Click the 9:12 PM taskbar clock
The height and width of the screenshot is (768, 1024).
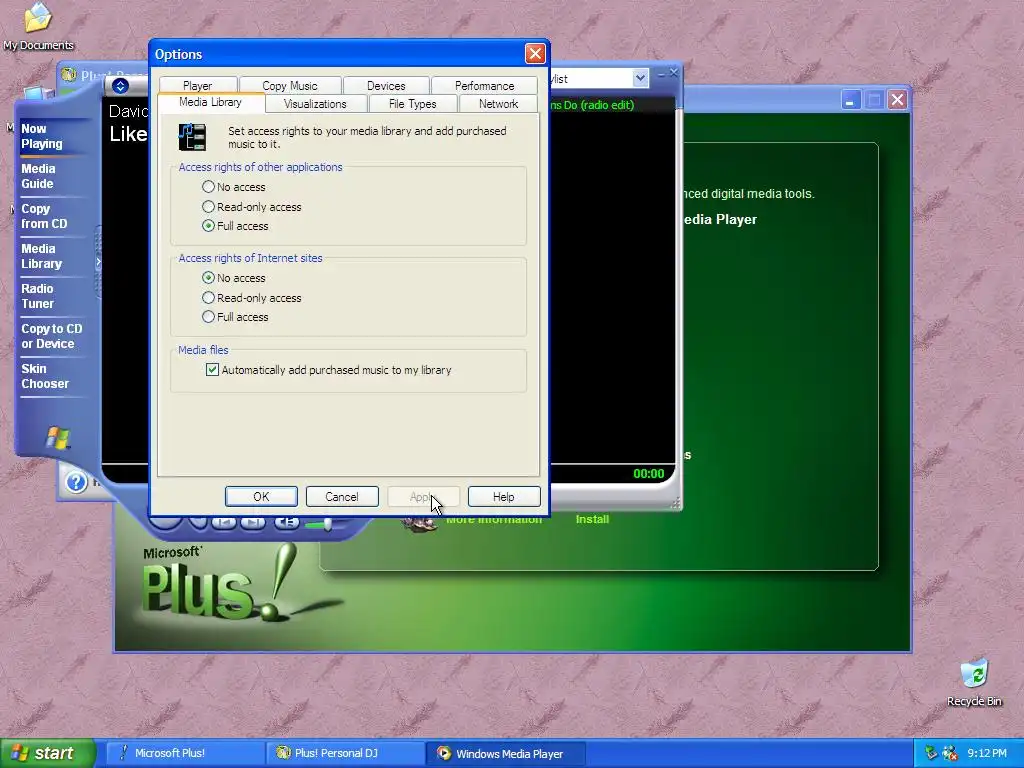pos(987,753)
